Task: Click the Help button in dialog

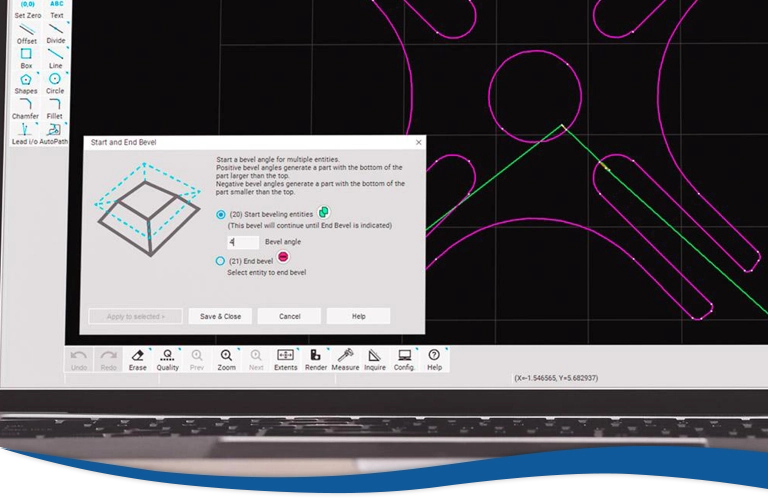Action: pos(358,316)
